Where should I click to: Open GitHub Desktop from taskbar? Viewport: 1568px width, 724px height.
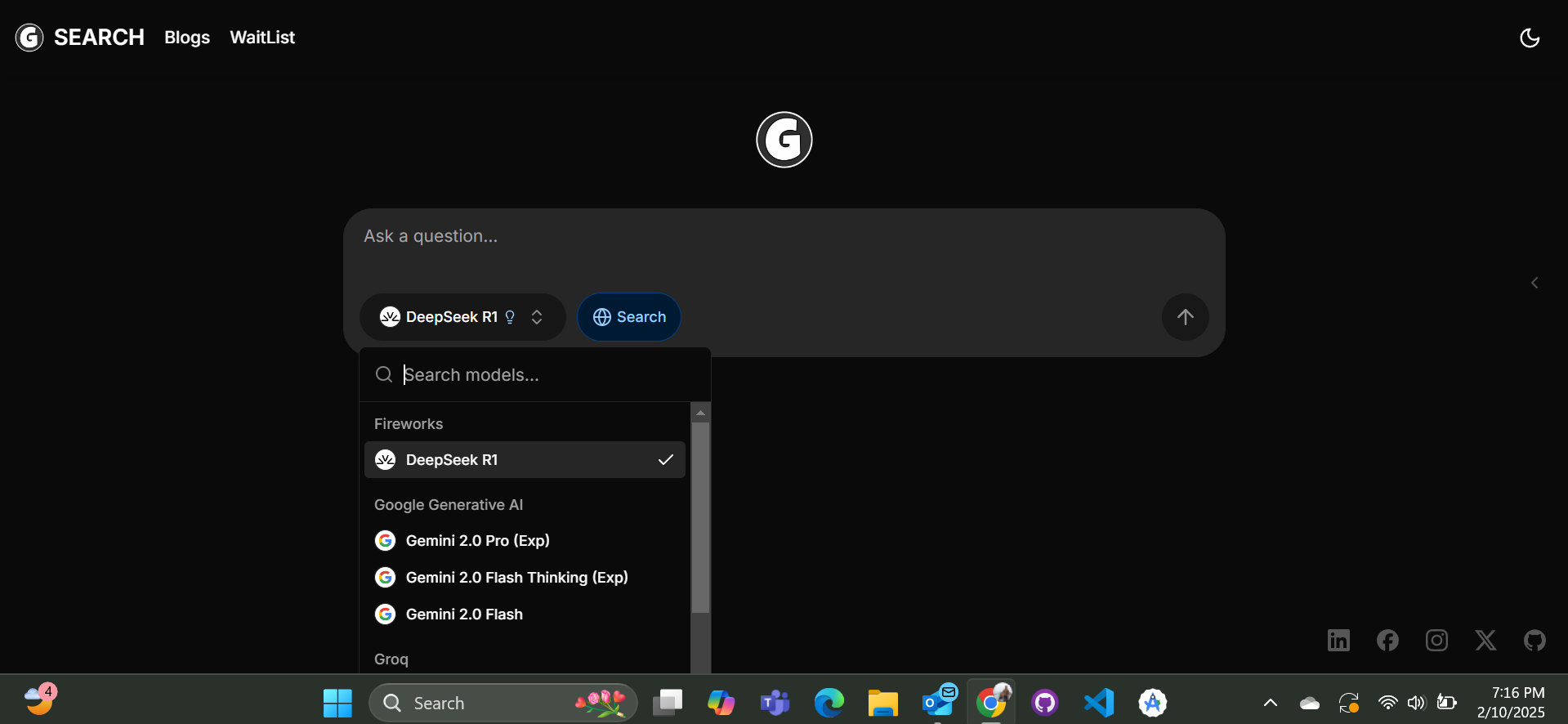point(1045,703)
